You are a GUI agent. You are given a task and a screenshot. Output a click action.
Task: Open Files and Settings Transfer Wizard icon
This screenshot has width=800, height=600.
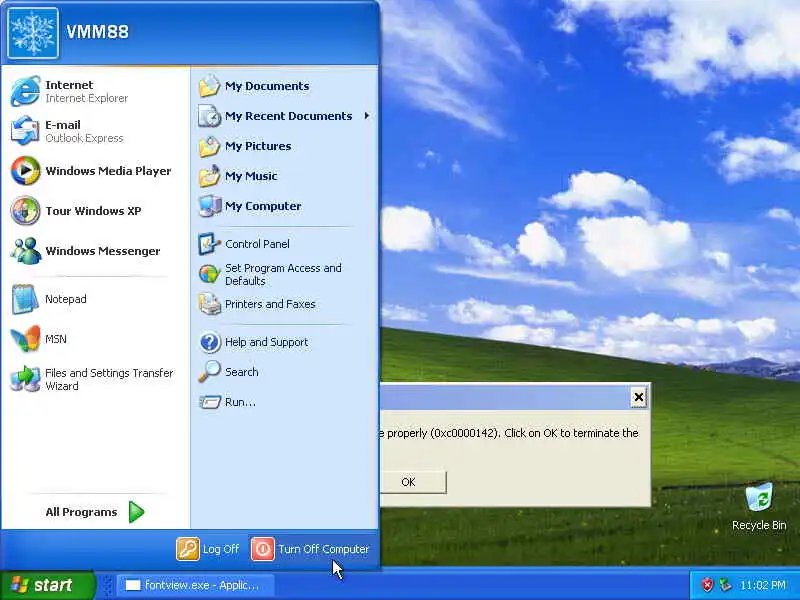coord(25,379)
